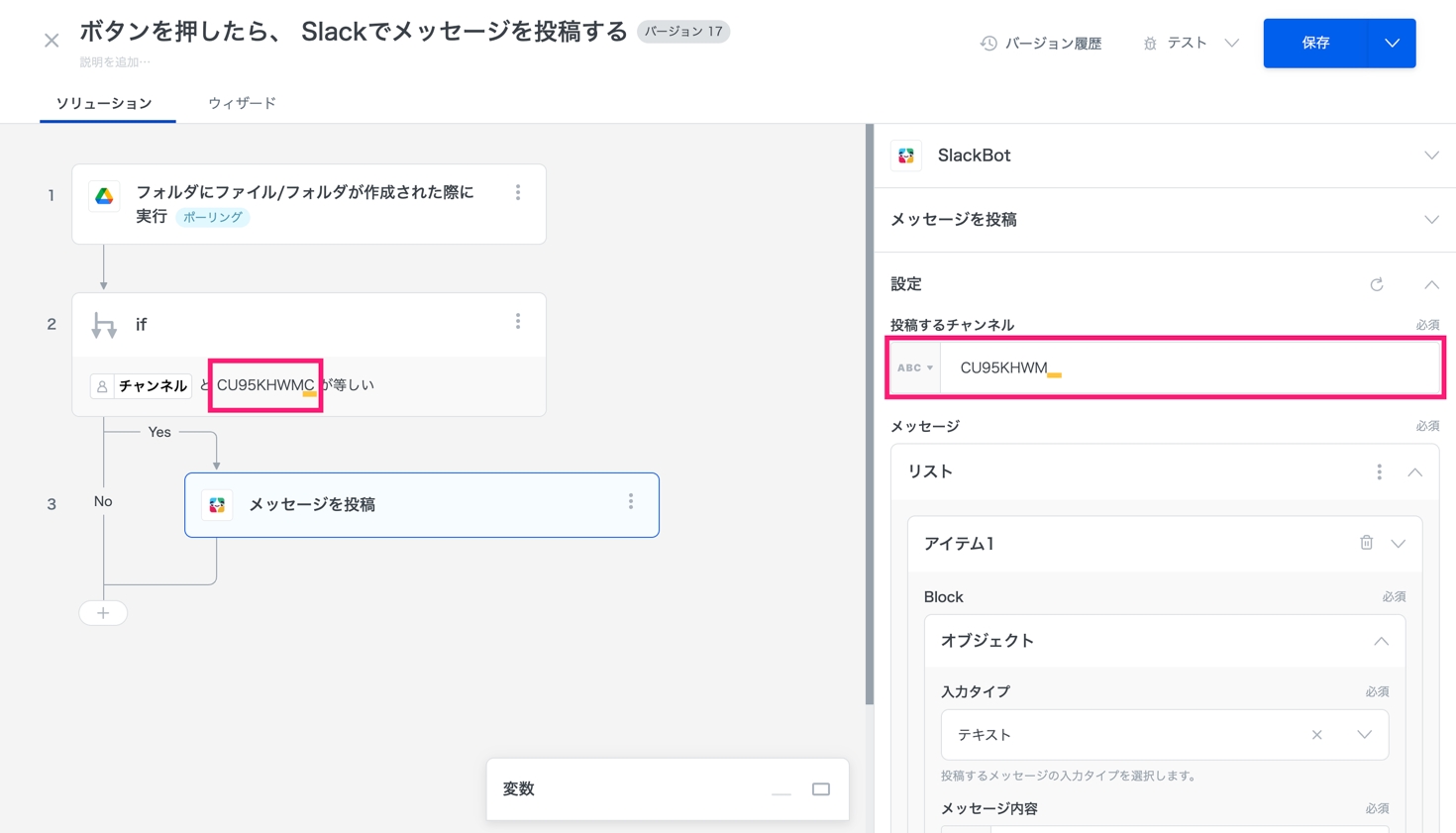Open the 入力タイプ dropdown

pyautogui.click(x=1364, y=735)
